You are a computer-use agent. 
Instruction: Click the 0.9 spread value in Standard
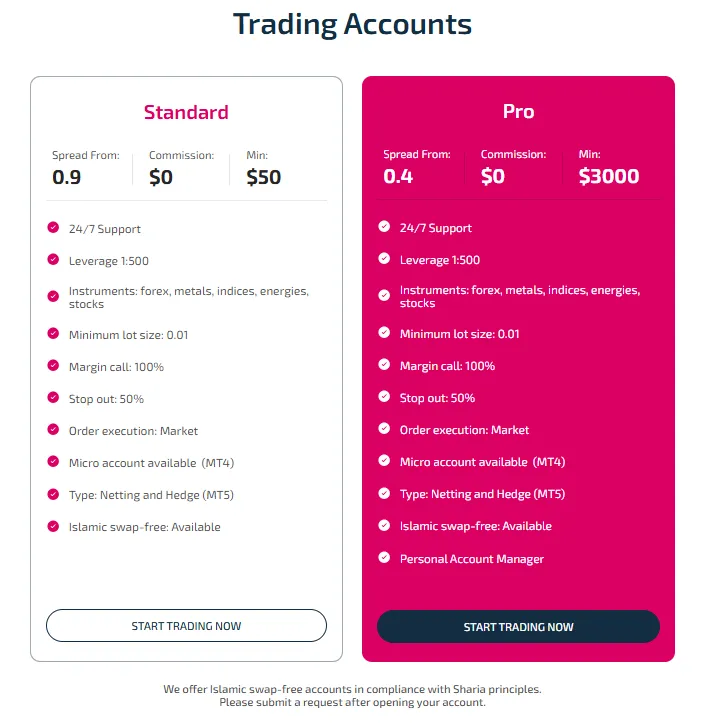[67, 178]
